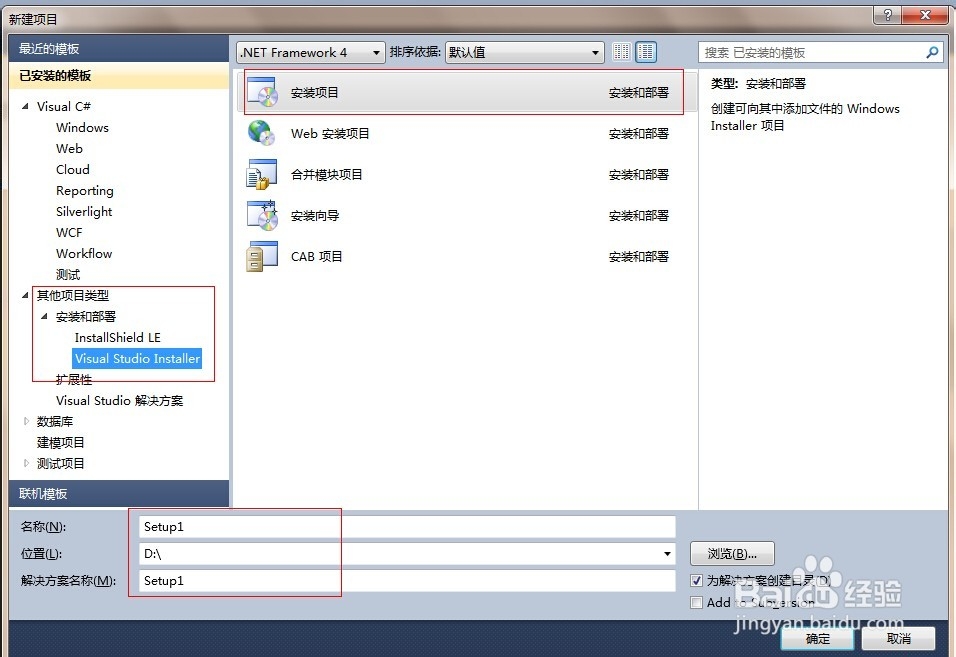The width and height of the screenshot is (956, 657).
Task: Select Cloud in template tree
Action: pos(73,169)
